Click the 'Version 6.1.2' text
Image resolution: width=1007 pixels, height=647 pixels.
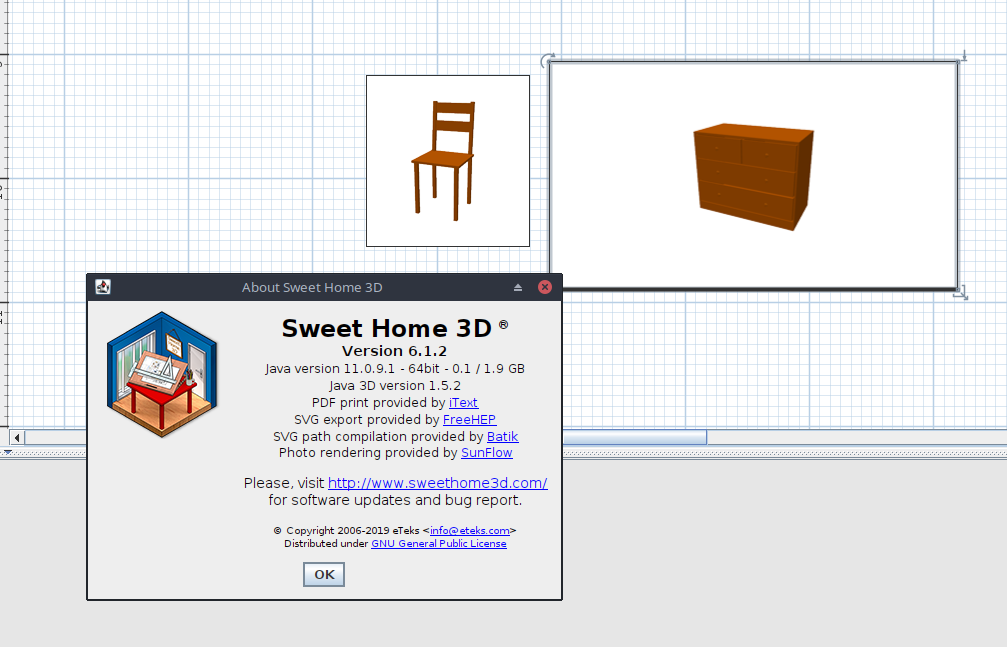(394, 351)
